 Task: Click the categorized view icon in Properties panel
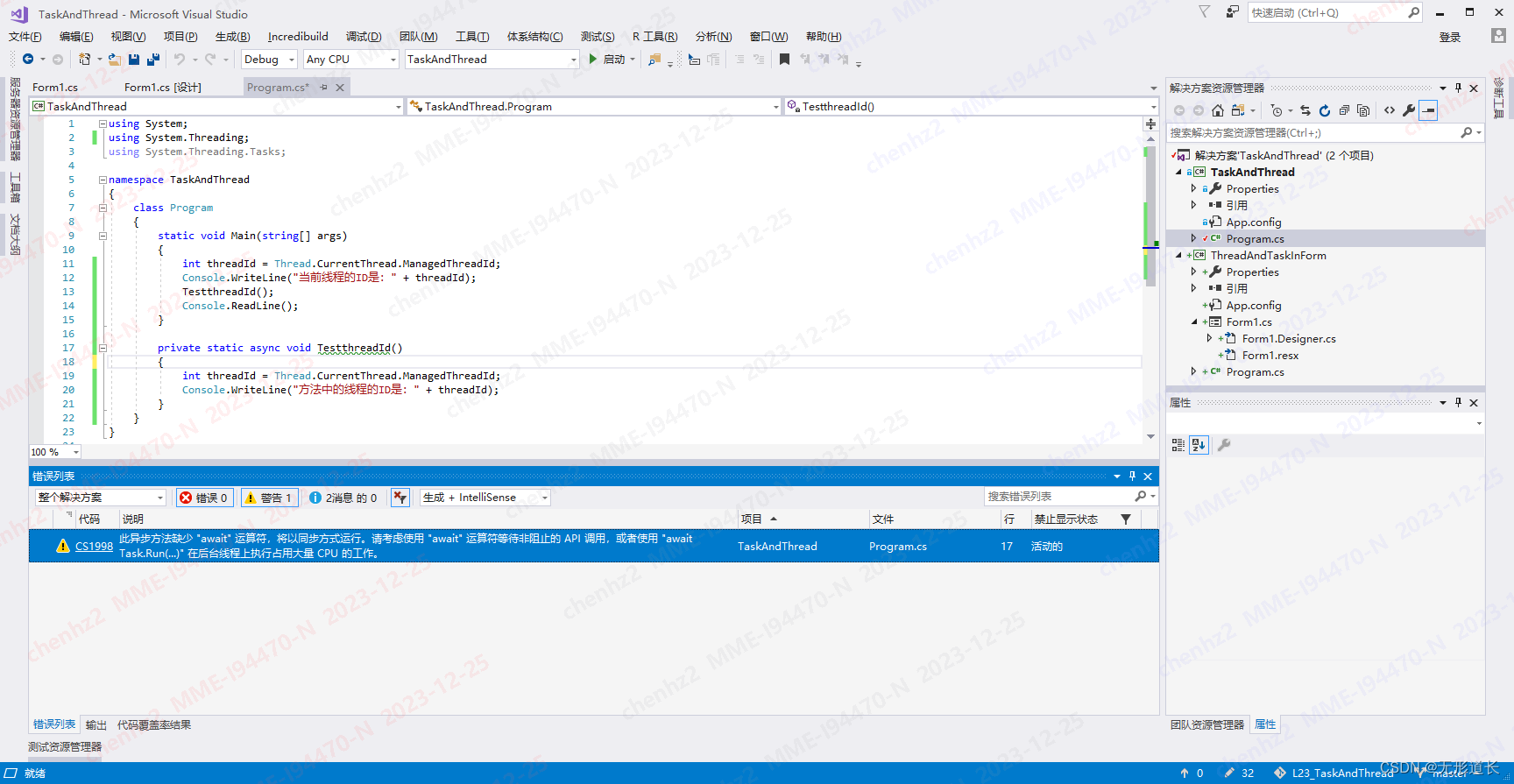1178,445
